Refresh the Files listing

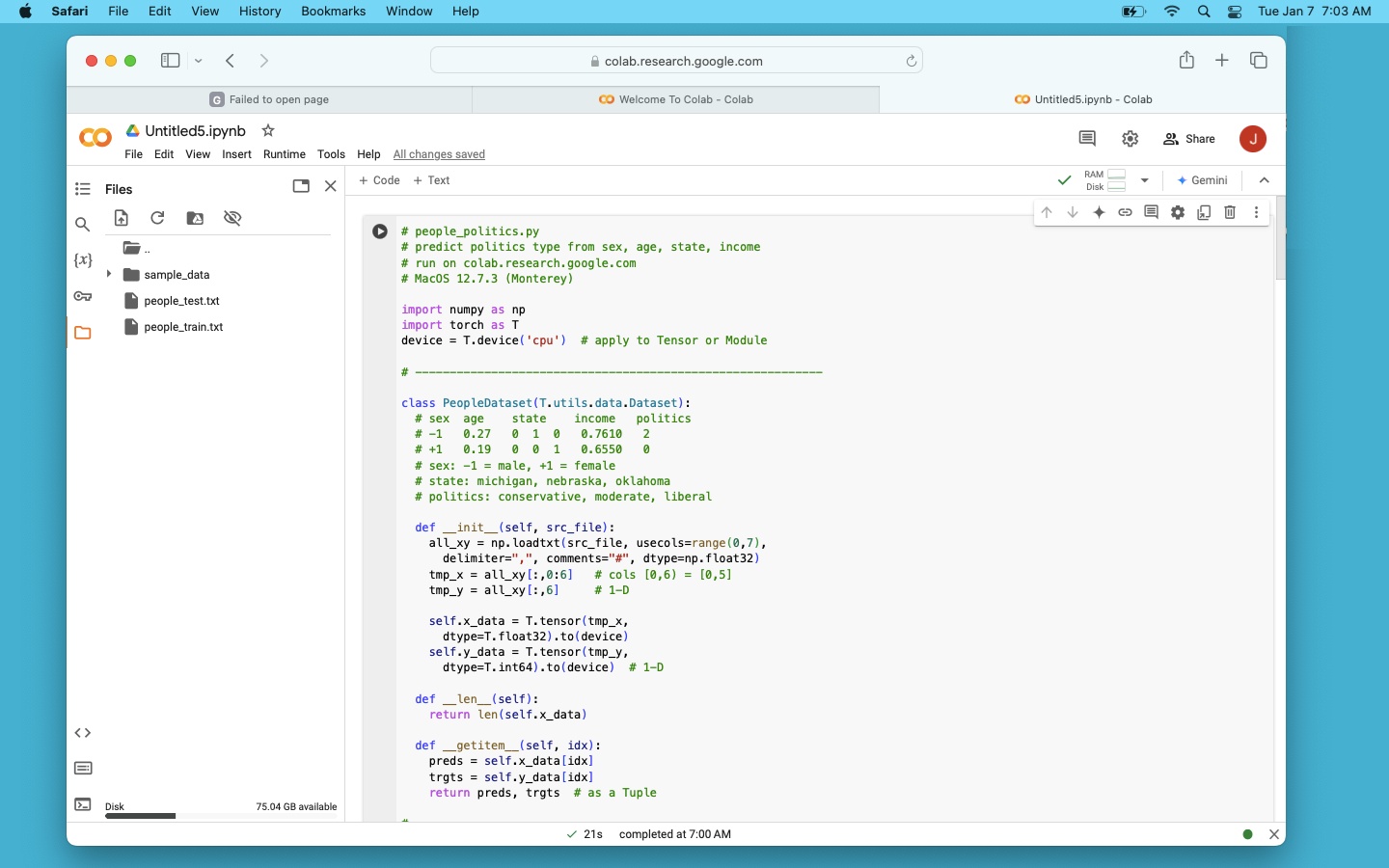tap(158, 218)
